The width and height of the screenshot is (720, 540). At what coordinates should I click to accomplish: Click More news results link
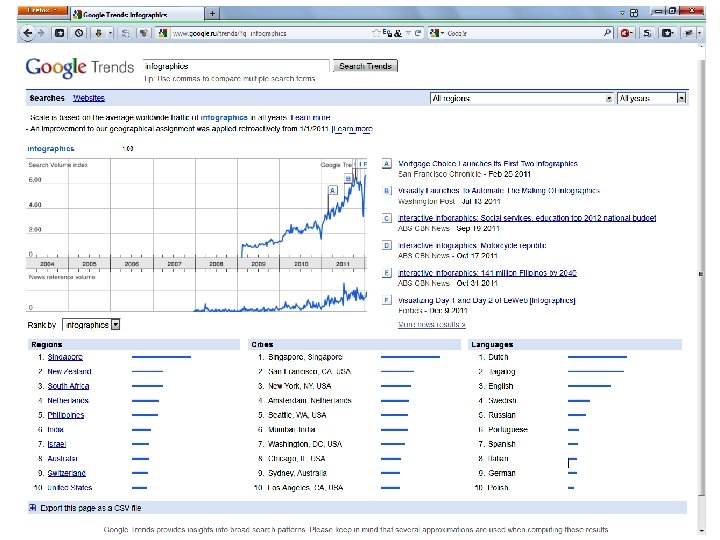[432, 325]
